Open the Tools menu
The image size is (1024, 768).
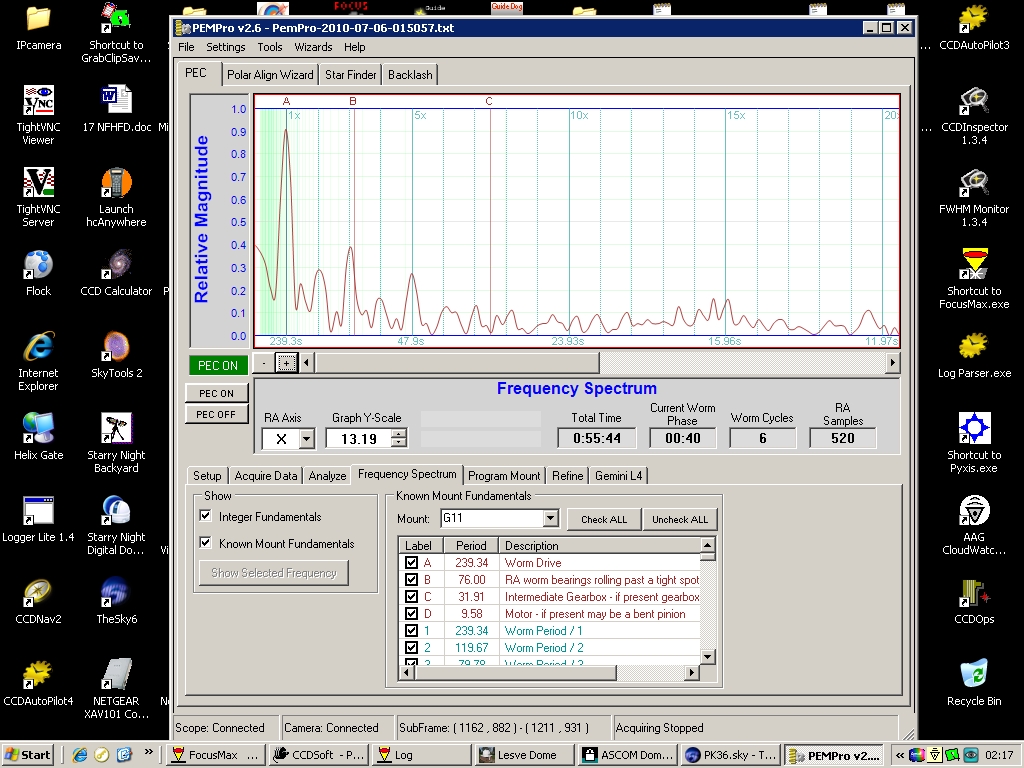pos(270,47)
